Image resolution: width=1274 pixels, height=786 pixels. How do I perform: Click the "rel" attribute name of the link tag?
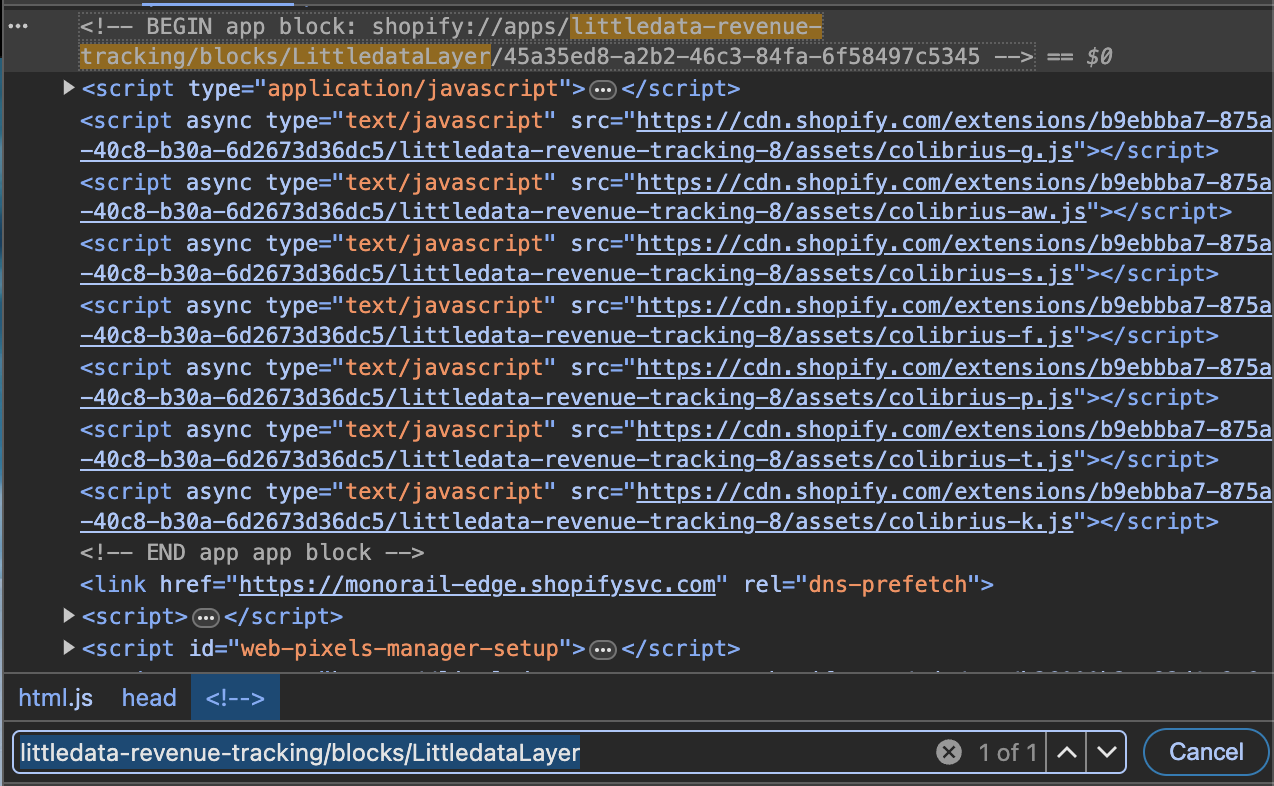pos(762,584)
